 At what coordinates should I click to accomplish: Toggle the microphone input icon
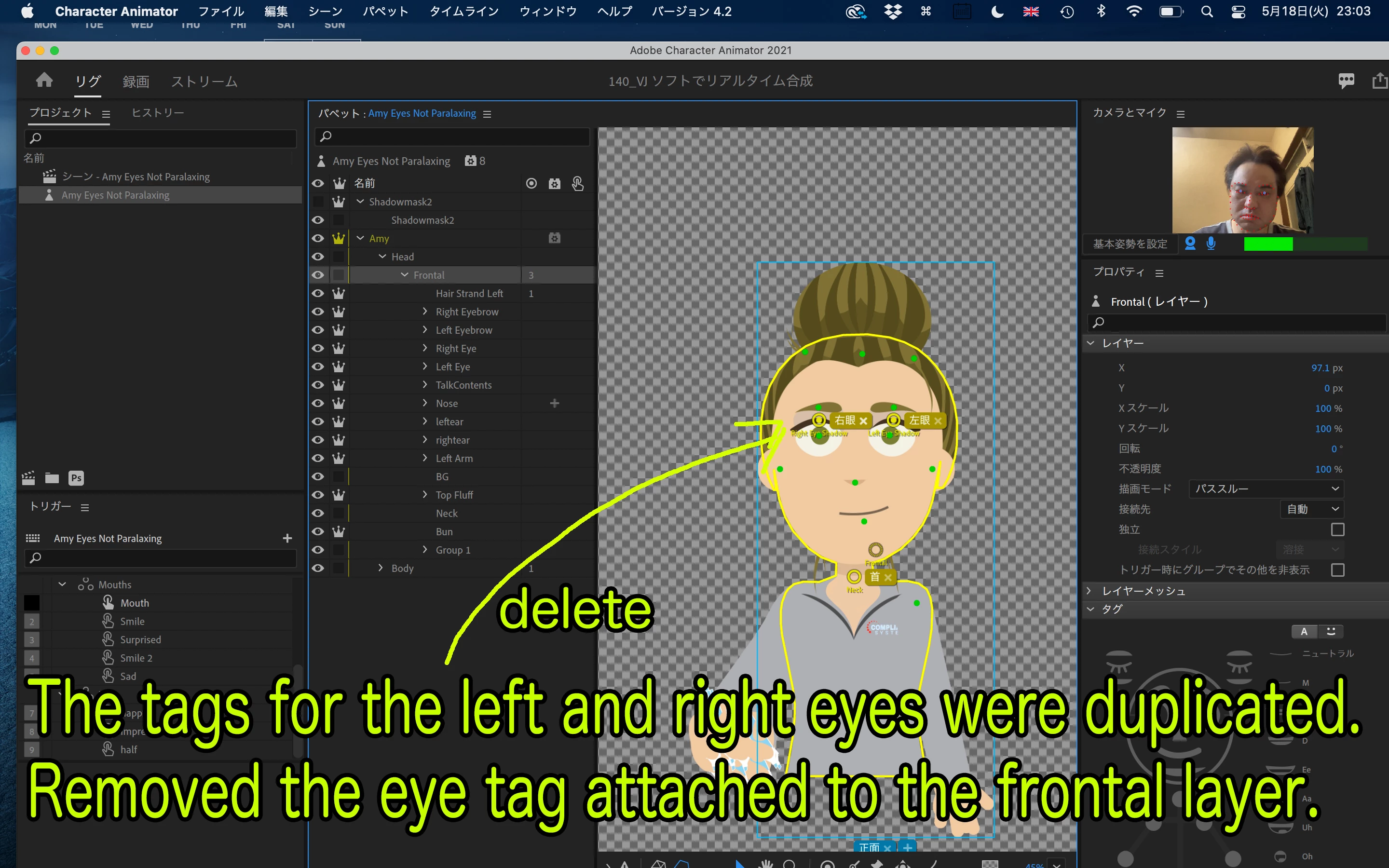pos(1211,244)
